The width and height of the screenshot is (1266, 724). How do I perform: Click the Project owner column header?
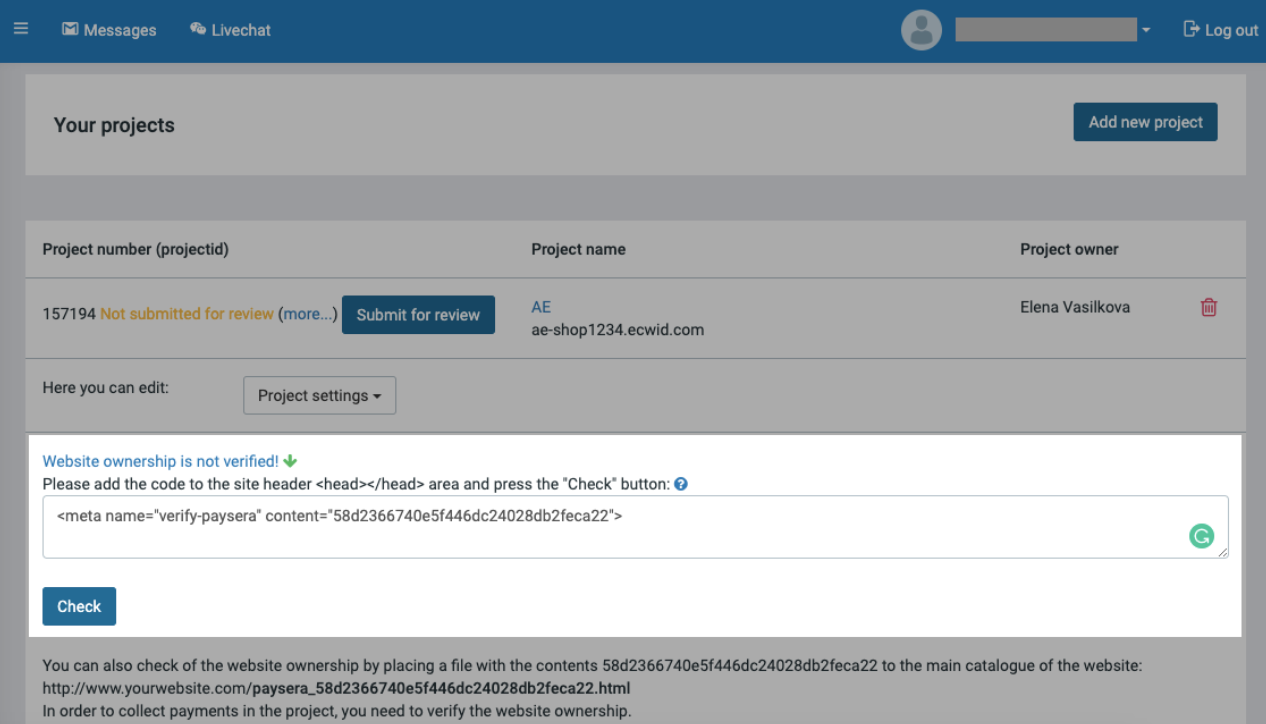click(x=1069, y=249)
